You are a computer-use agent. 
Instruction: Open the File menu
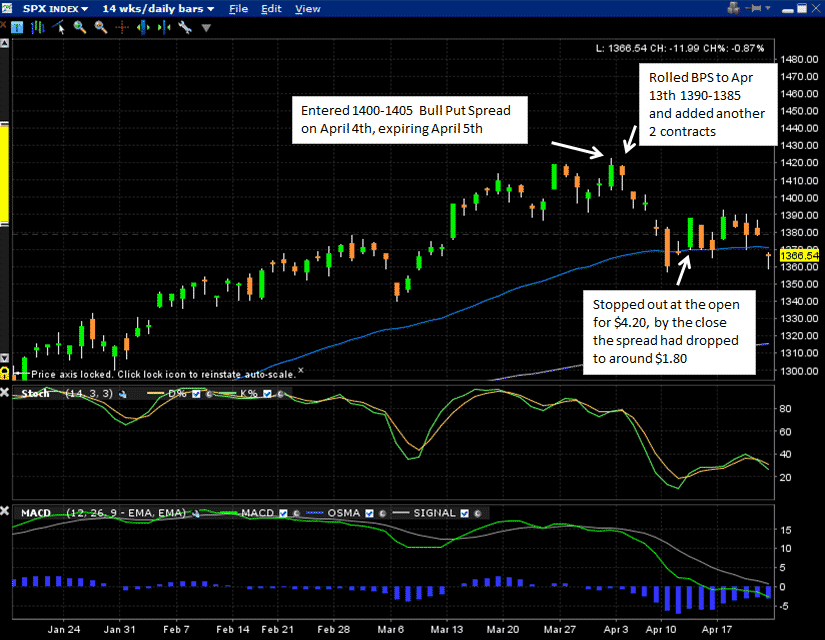(x=238, y=8)
